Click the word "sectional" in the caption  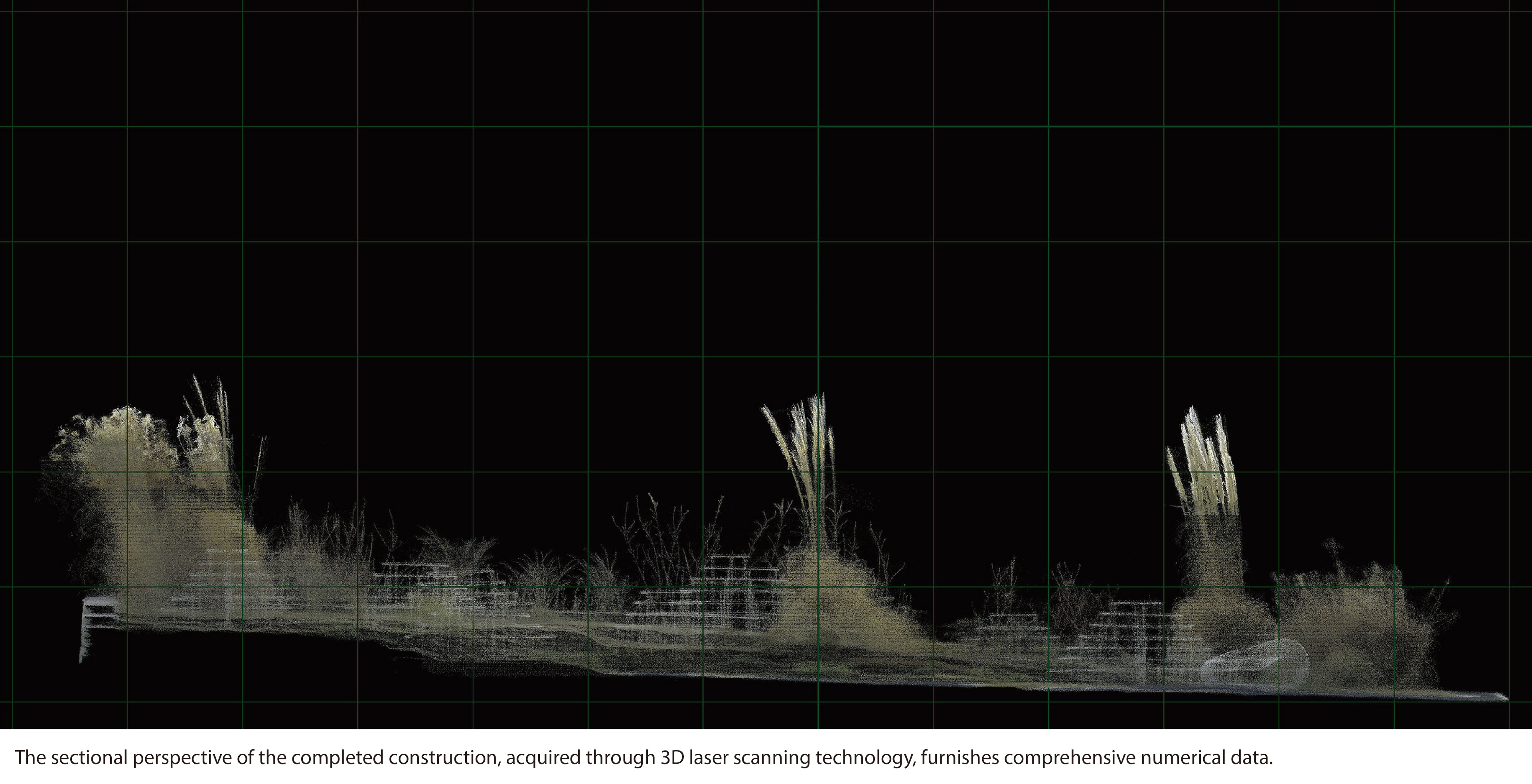(x=89, y=757)
